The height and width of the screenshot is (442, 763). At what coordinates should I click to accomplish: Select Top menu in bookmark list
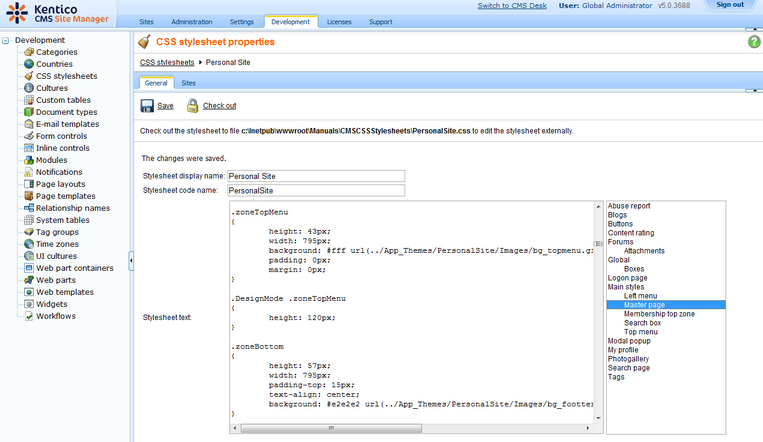click(x=641, y=332)
